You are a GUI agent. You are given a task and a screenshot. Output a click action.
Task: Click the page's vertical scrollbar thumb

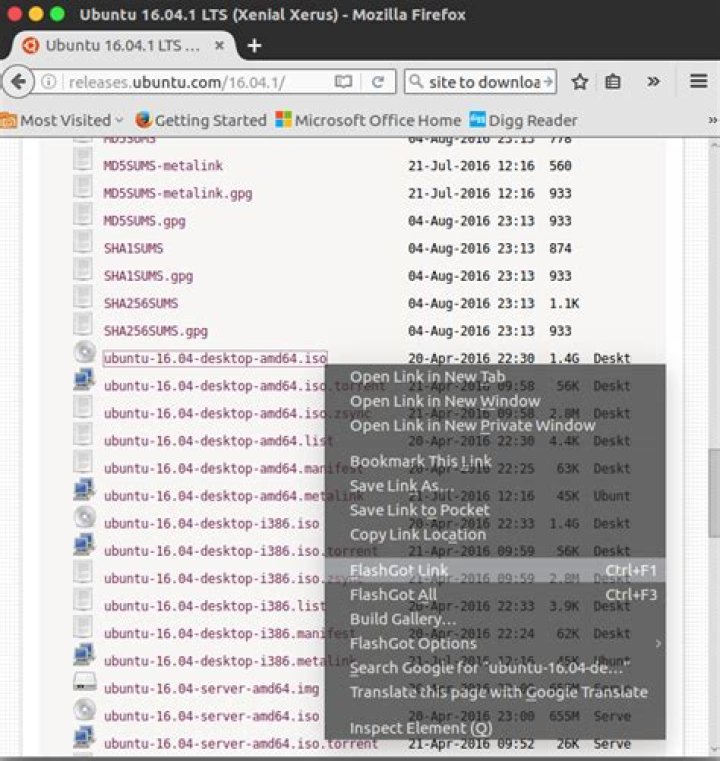714,493
